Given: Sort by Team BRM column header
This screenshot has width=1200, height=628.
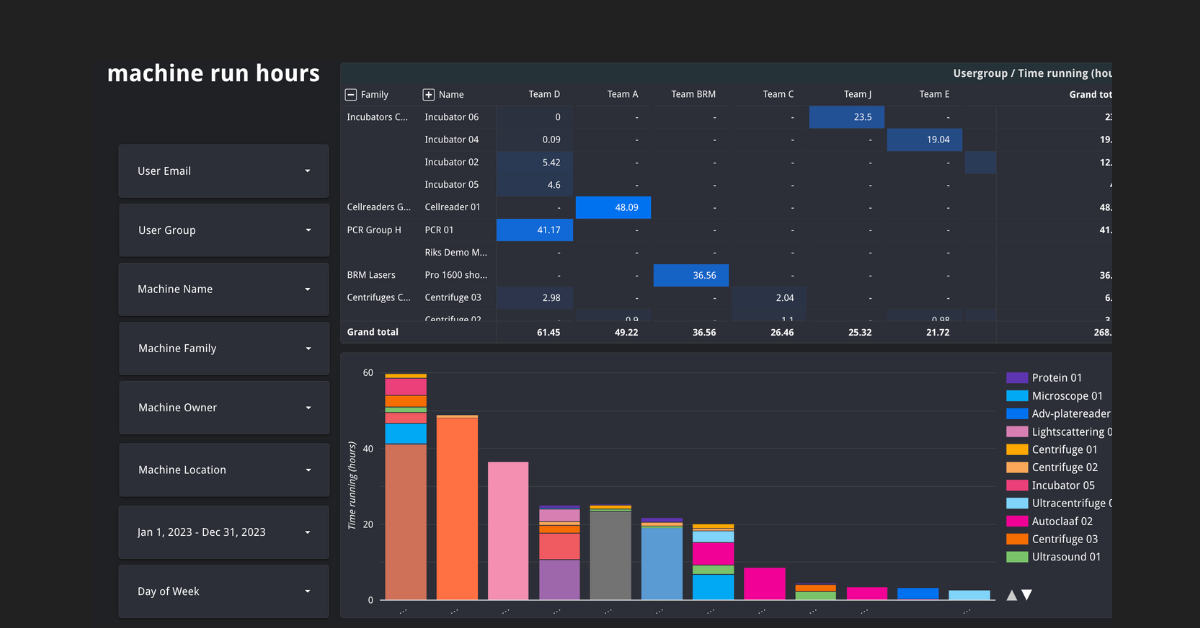Looking at the screenshot, I should 696,95.
